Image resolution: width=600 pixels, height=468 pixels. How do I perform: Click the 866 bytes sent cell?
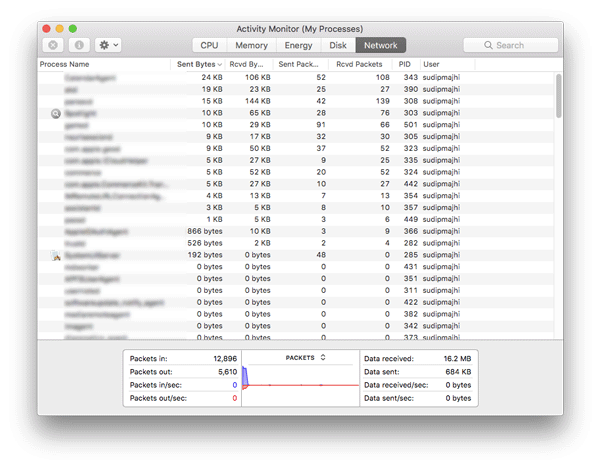click(205, 232)
